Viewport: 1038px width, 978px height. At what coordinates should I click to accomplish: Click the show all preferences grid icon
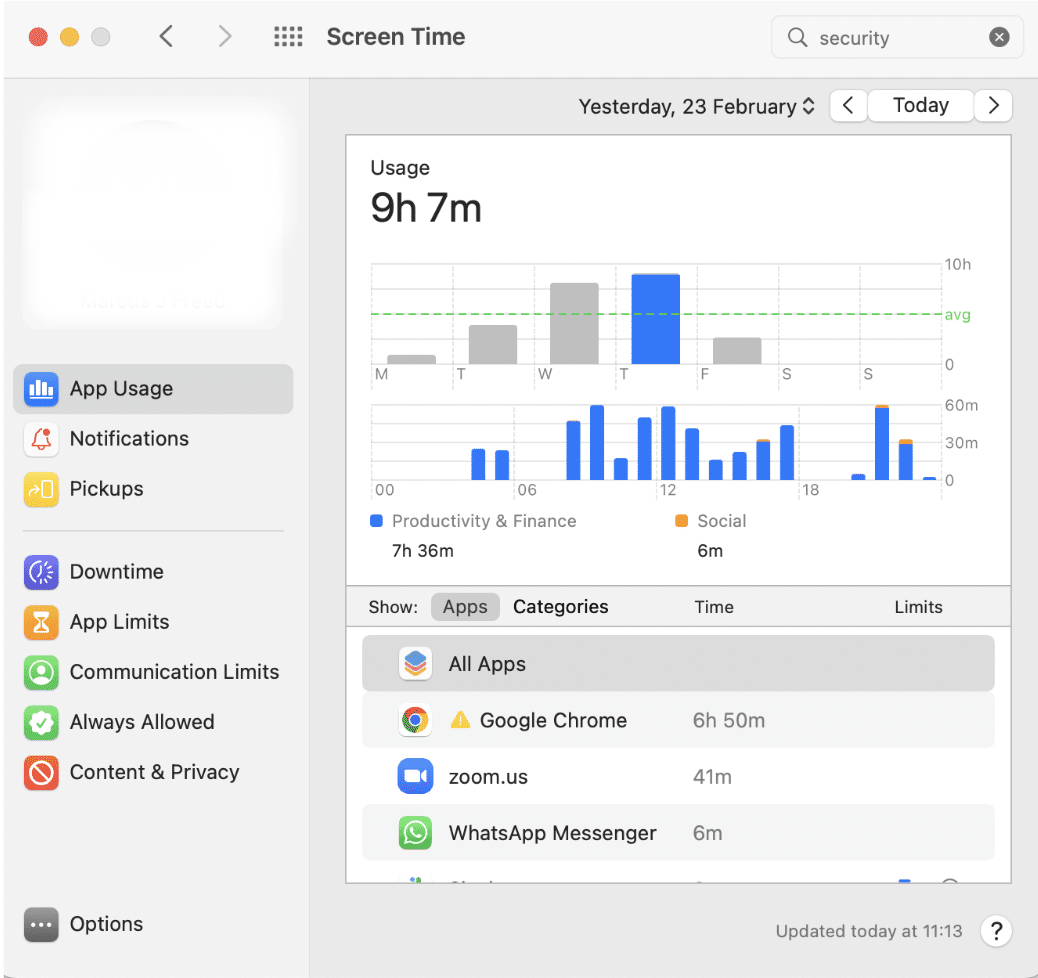point(288,37)
